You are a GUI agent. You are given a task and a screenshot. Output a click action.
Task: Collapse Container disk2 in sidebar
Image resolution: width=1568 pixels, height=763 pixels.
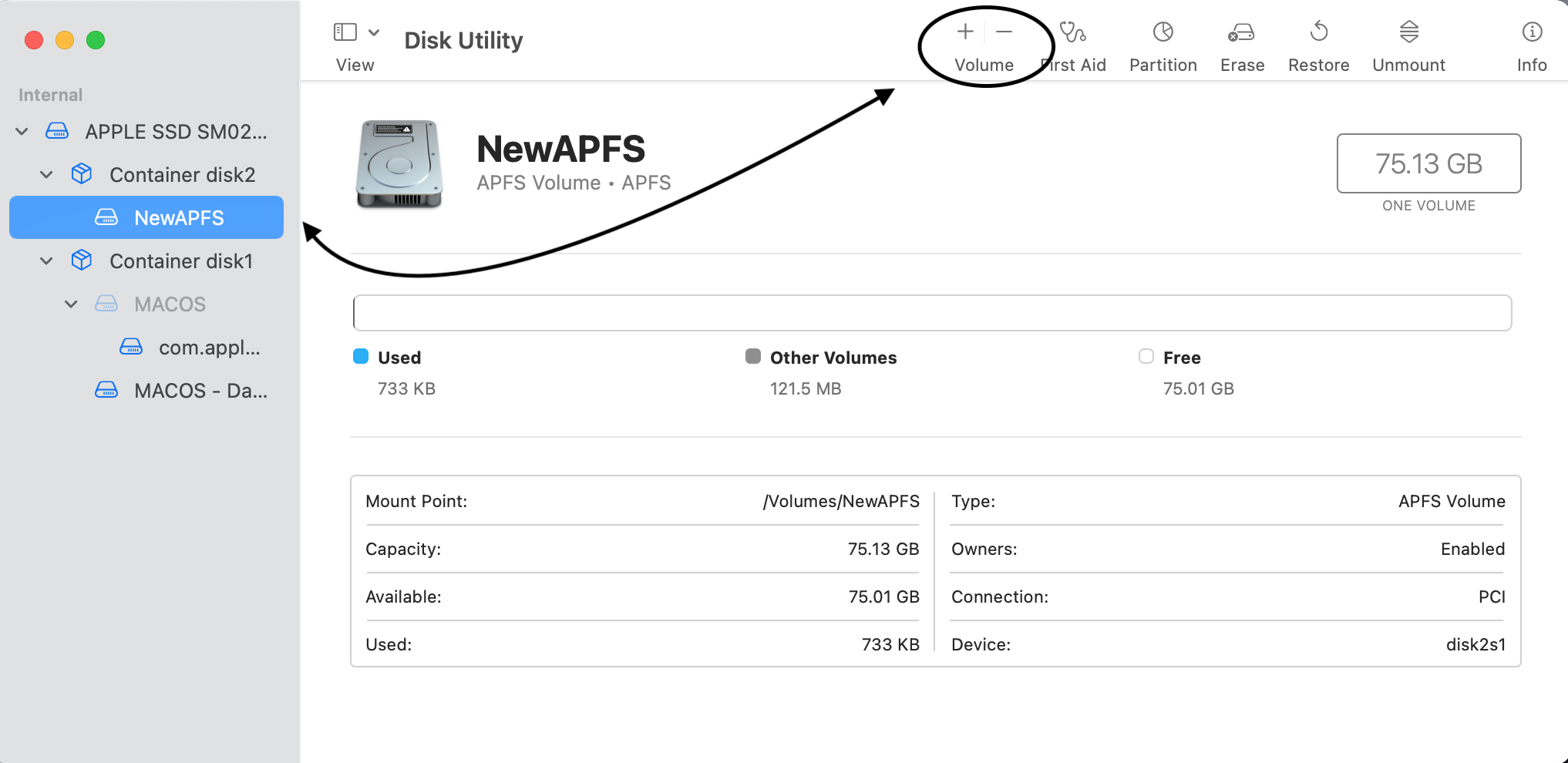coord(45,174)
